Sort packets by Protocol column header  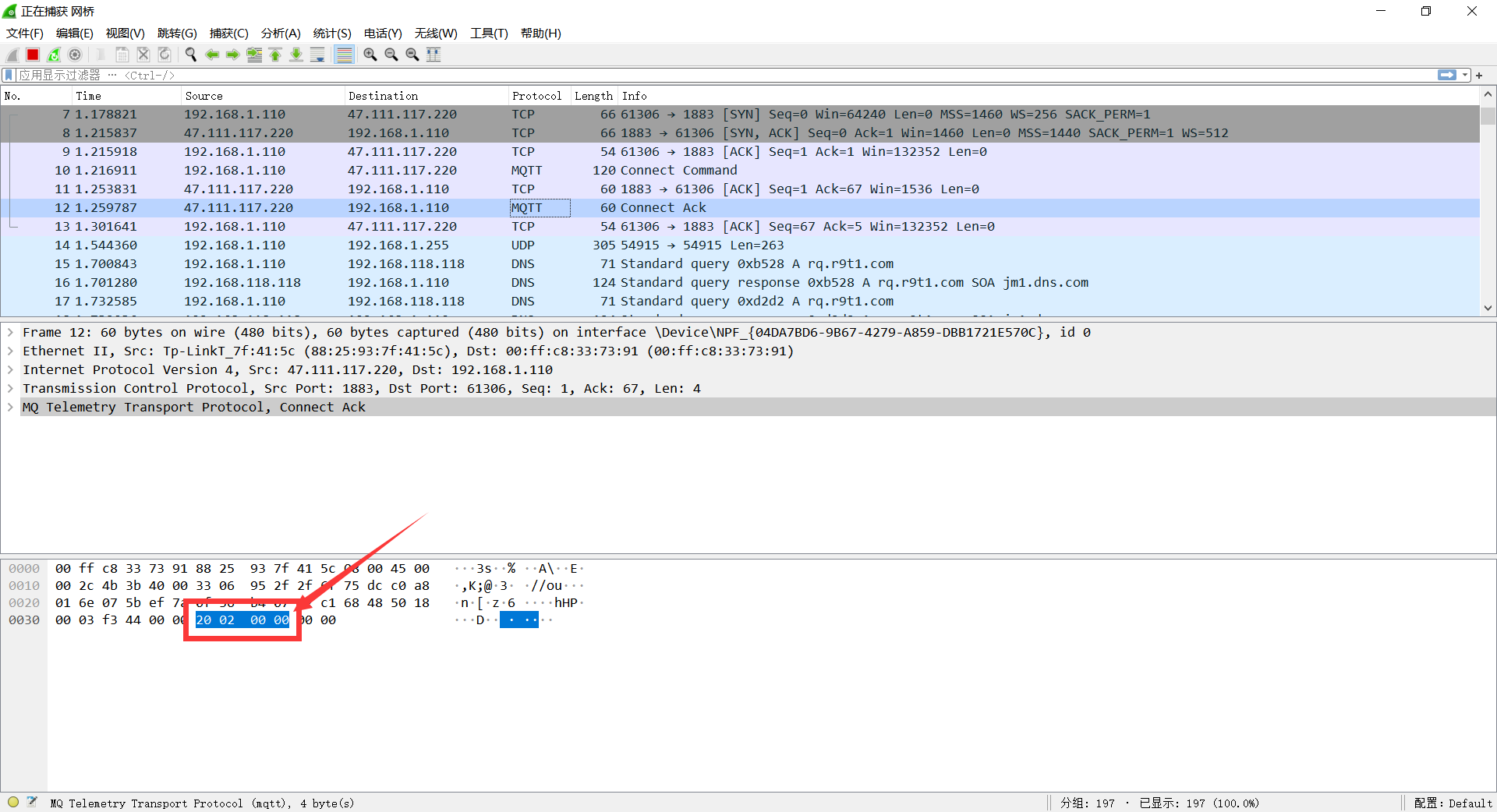540,96
